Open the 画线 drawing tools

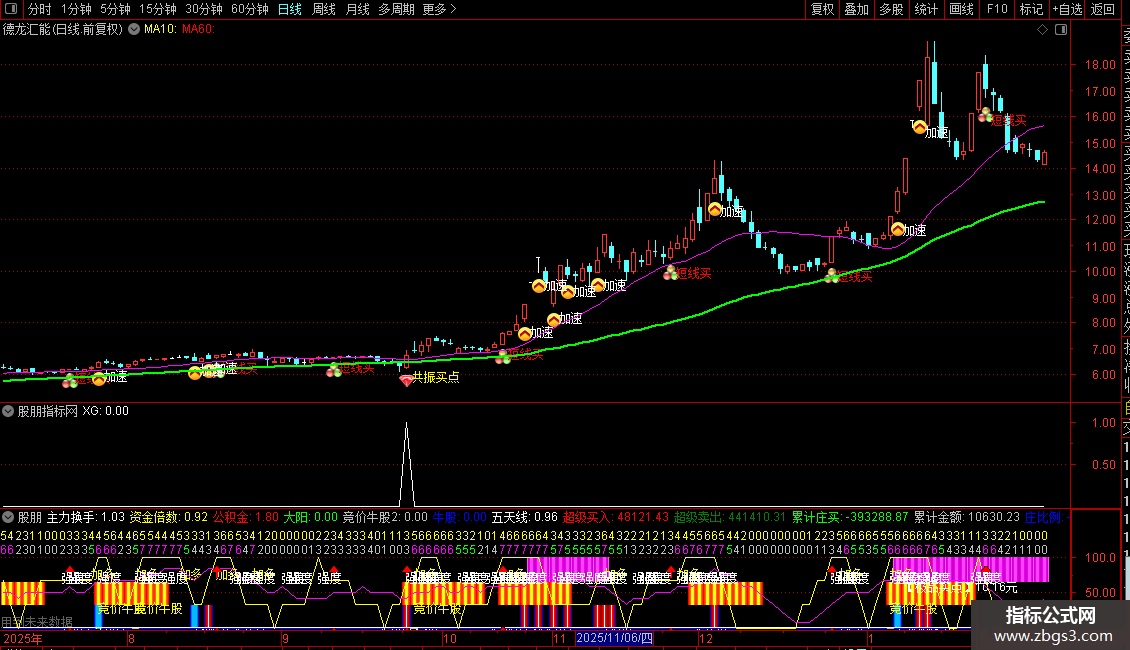(961, 9)
